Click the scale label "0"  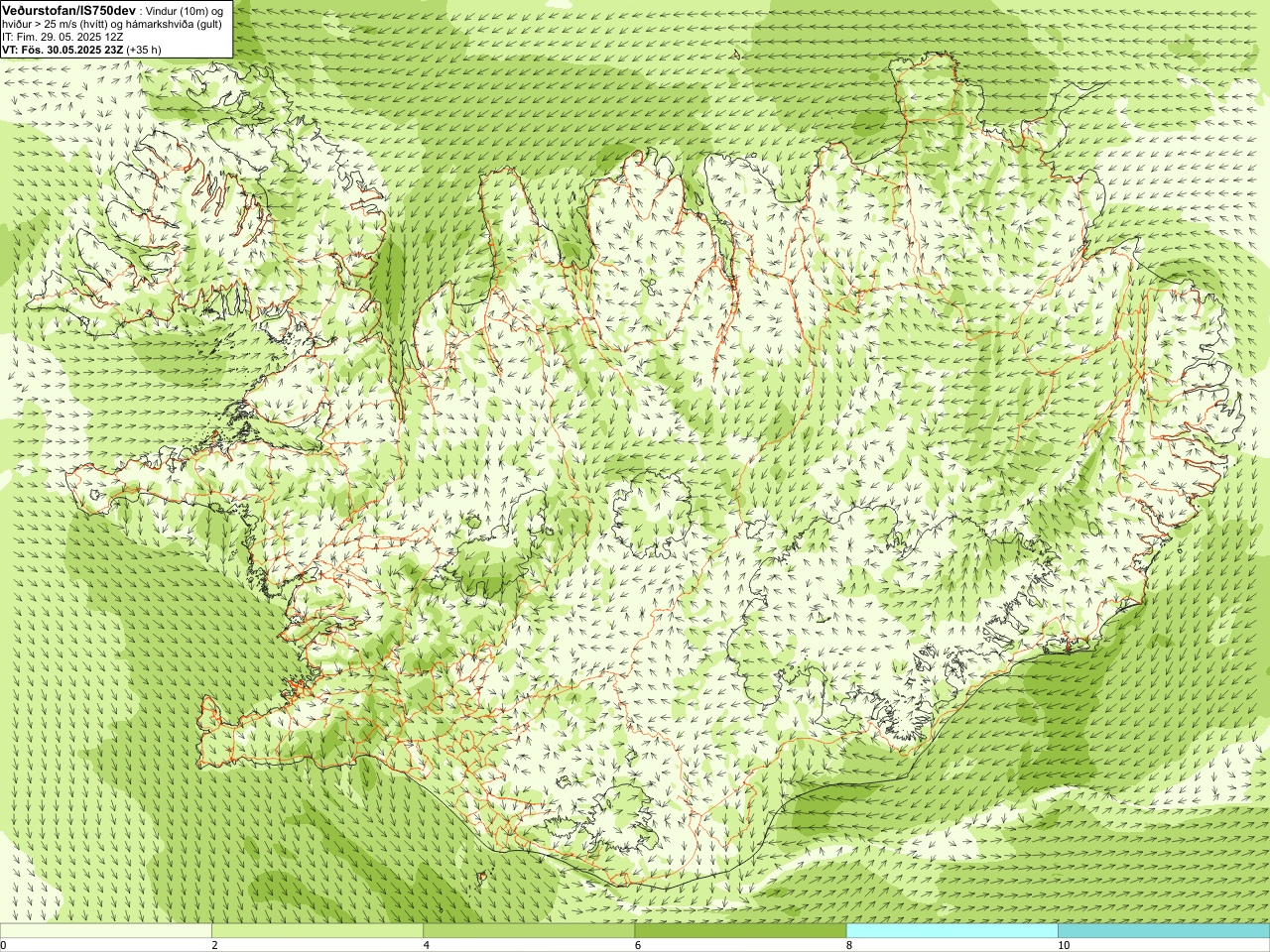(x=3, y=945)
